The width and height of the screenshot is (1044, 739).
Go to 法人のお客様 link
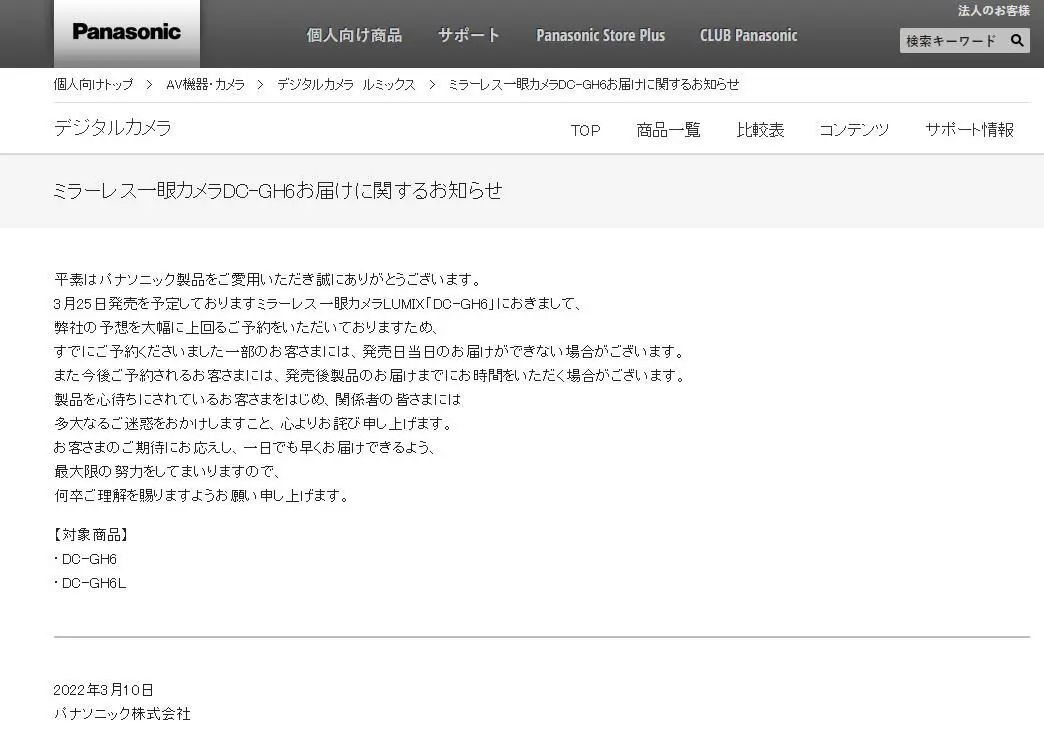pyautogui.click(x=993, y=11)
